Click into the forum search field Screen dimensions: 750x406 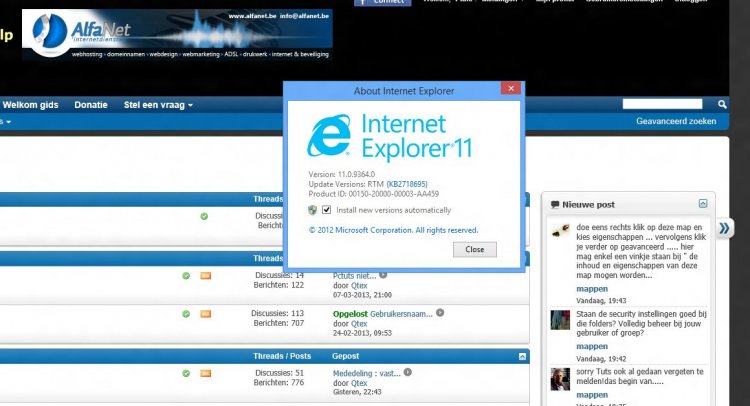click(x=661, y=104)
